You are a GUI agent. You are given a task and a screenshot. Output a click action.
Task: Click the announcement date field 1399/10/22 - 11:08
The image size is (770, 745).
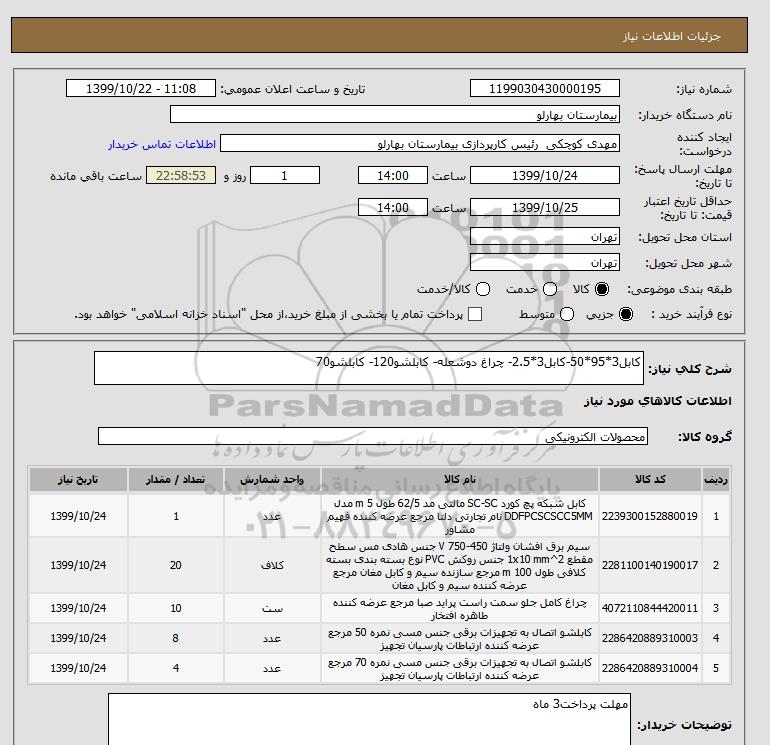click(x=141, y=88)
